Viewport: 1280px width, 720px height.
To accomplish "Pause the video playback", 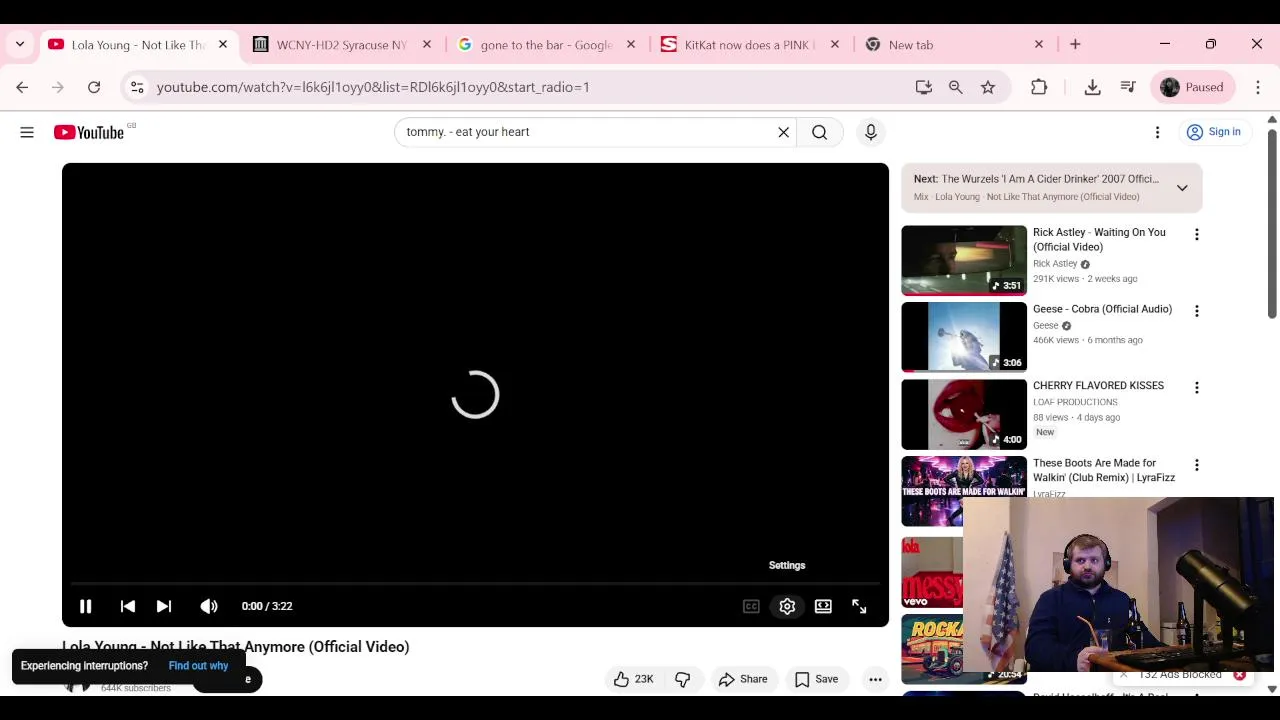I will point(86,606).
